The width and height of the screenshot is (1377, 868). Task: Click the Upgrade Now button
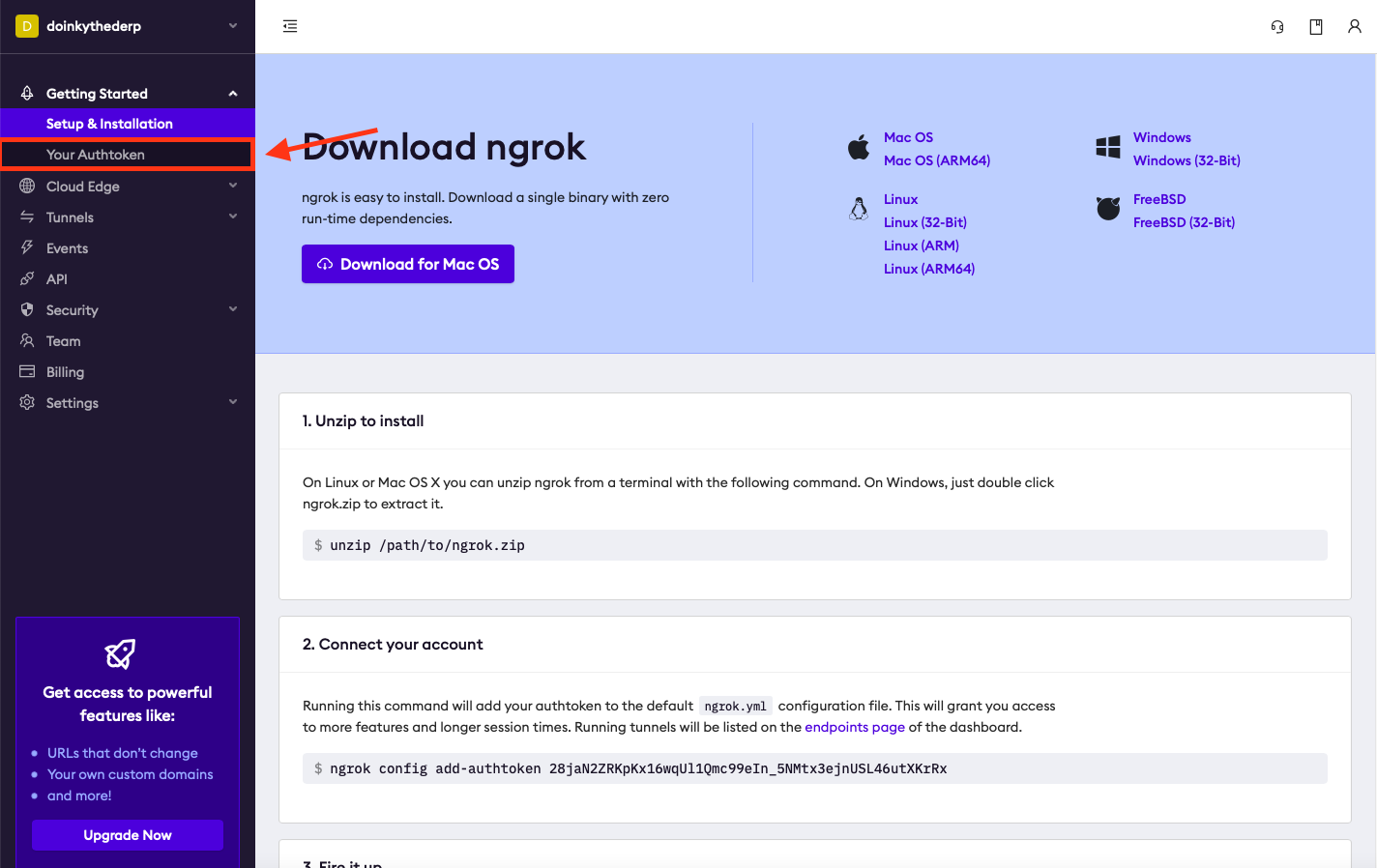click(128, 835)
